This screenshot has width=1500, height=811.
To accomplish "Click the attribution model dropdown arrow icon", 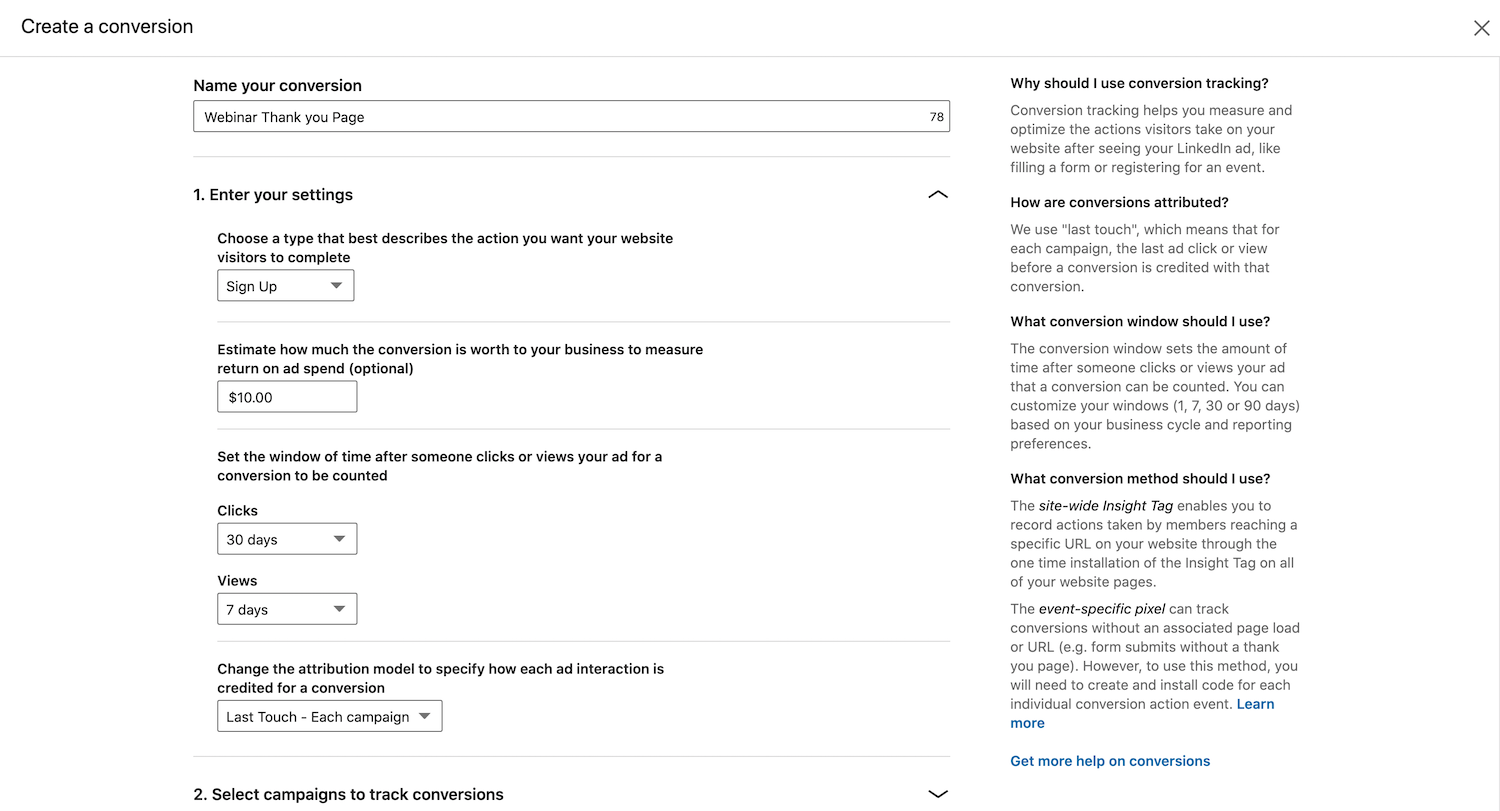I will 424,716.
